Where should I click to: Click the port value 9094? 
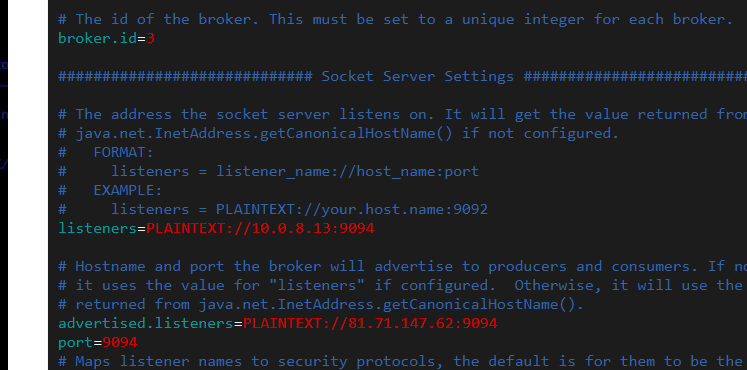(120, 342)
